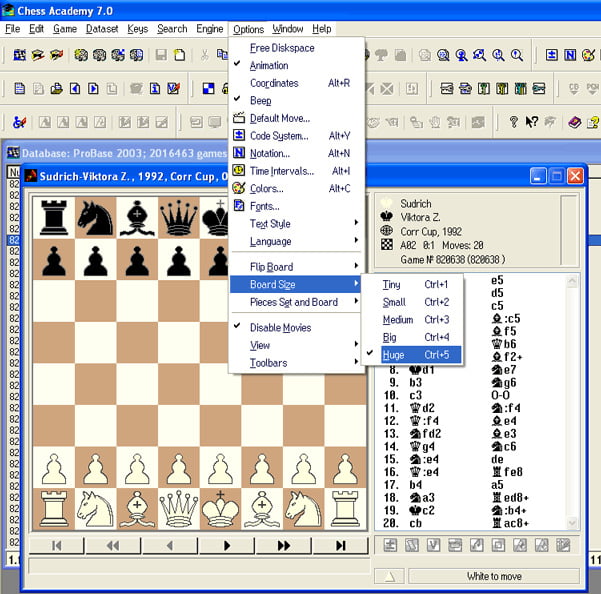601x594 pixels.
Task: Open the Engine menu
Action: pyautogui.click(x=209, y=29)
